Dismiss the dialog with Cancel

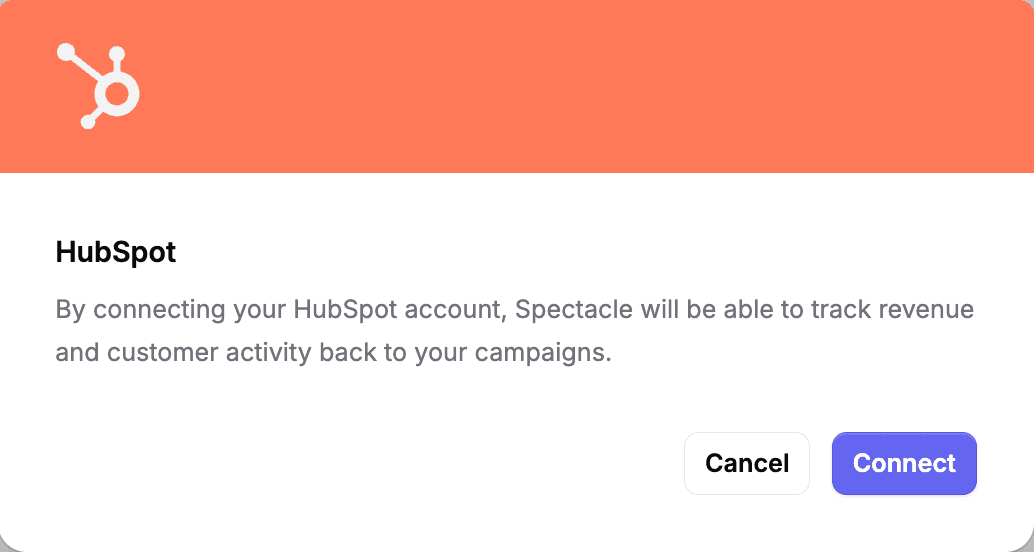pos(746,463)
